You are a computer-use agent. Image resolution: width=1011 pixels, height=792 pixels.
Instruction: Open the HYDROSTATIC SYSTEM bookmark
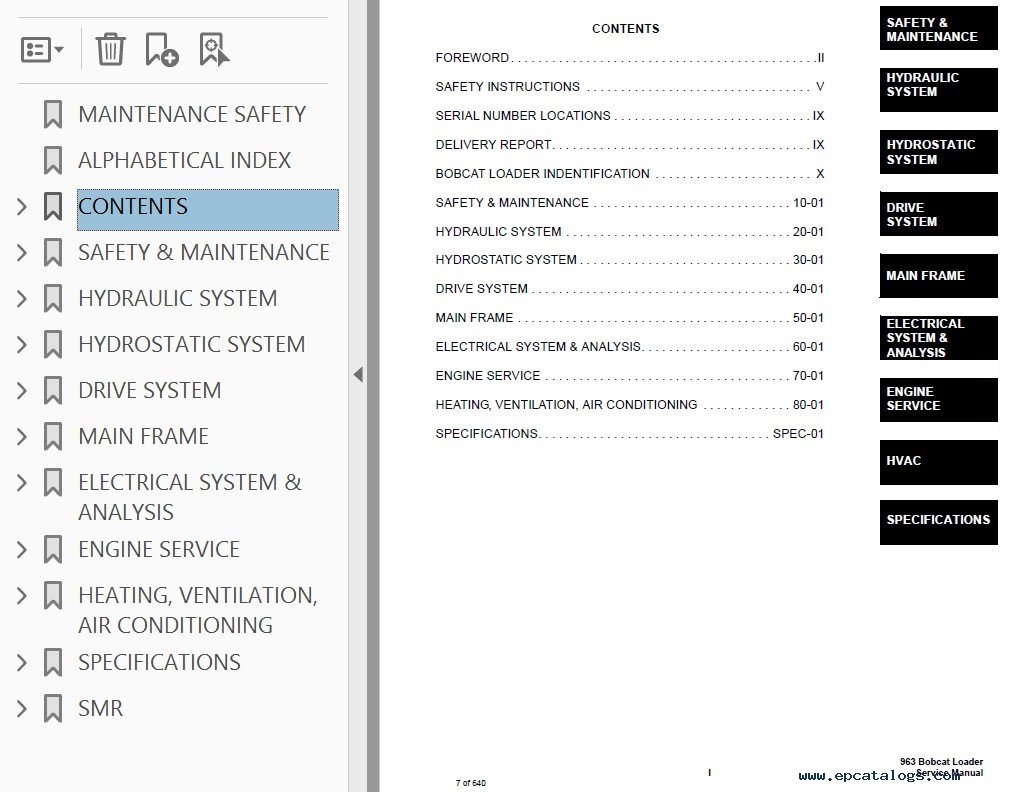click(x=191, y=345)
